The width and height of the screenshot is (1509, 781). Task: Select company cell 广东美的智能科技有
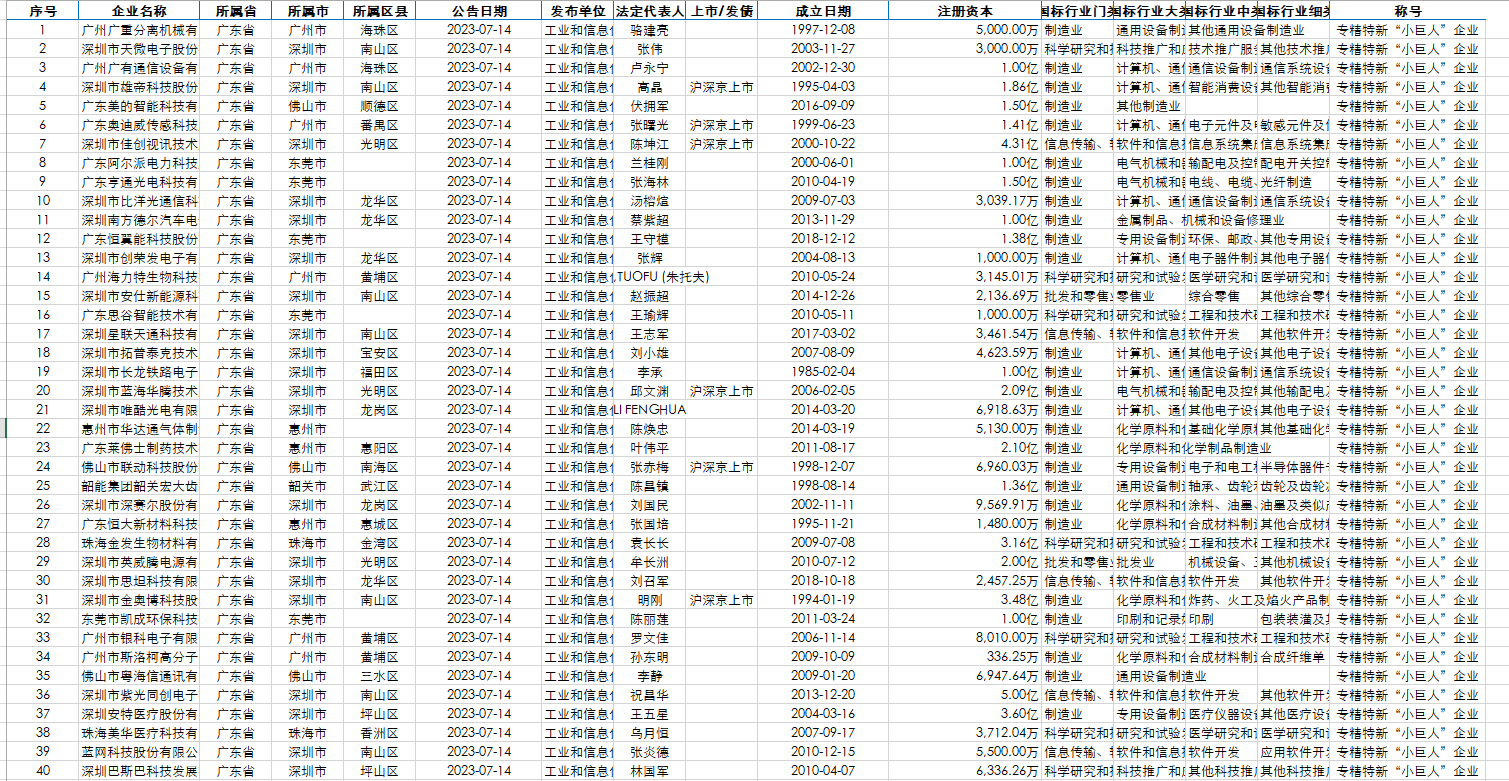(x=139, y=106)
